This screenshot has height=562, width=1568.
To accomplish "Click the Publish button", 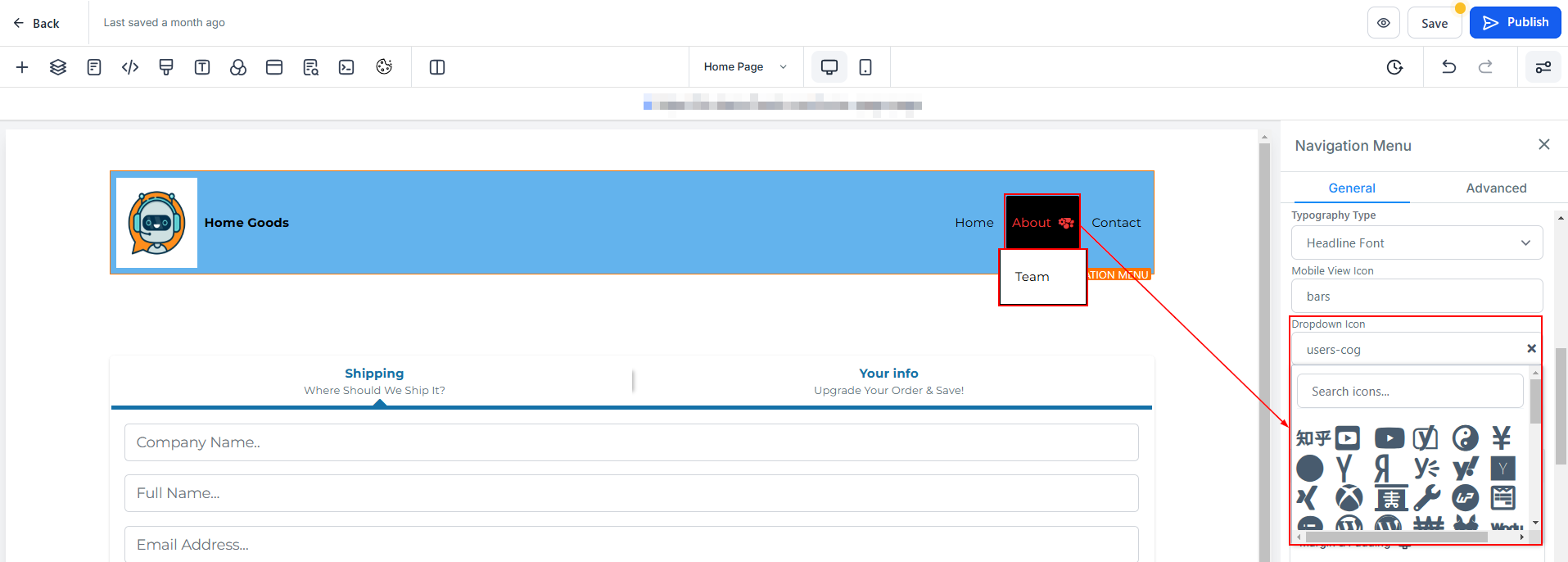I will (x=1515, y=23).
